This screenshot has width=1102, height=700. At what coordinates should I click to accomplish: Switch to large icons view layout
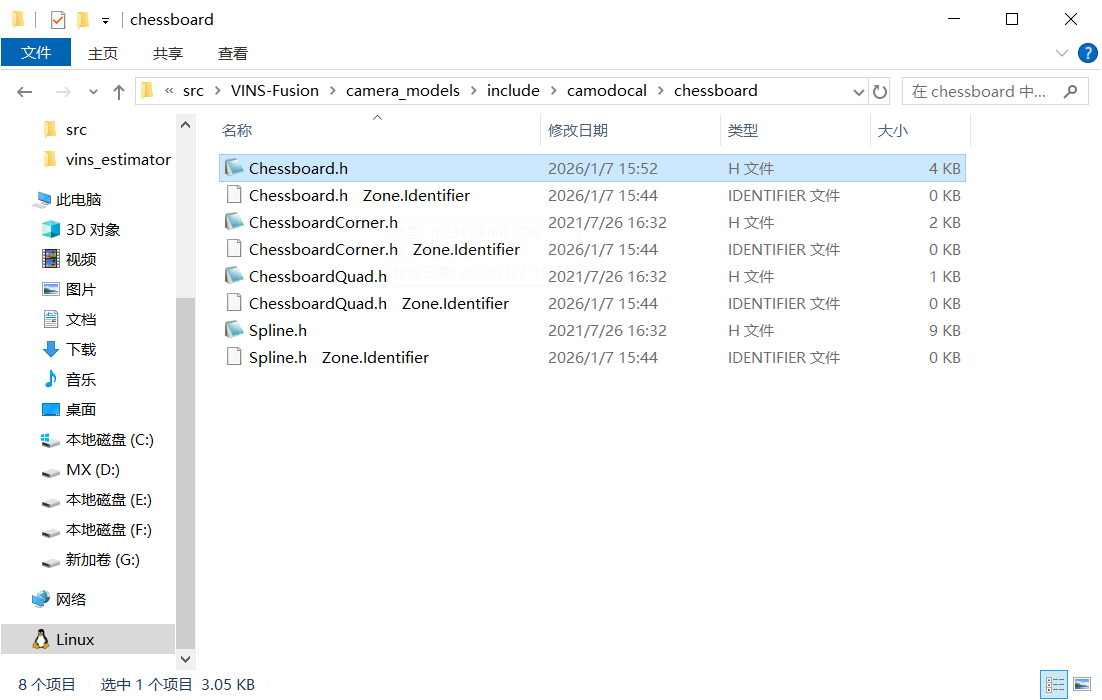click(1082, 685)
